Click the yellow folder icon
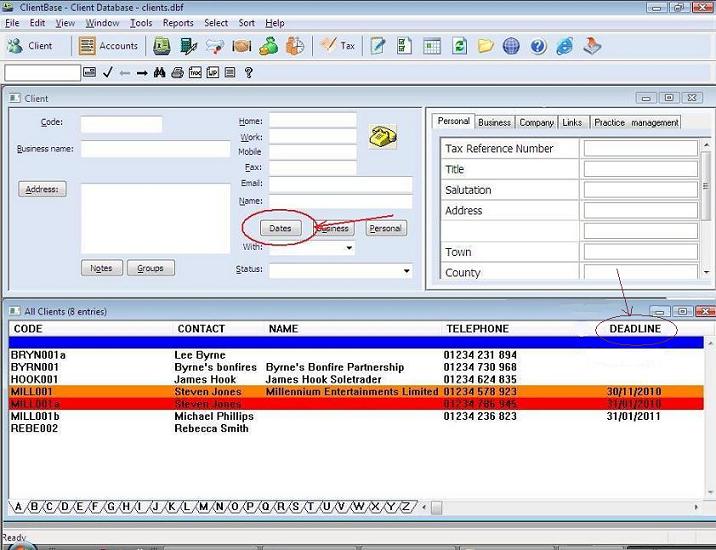 [485, 46]
